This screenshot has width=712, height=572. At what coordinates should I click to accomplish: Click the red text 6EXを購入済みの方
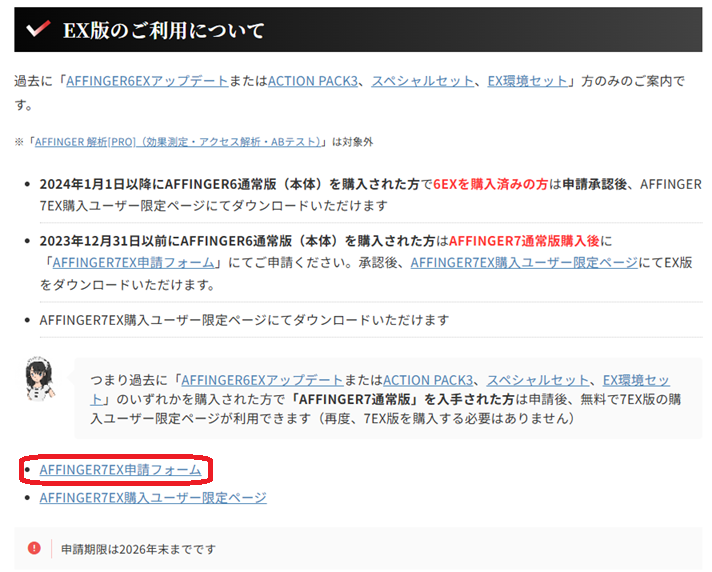point(490,184)
